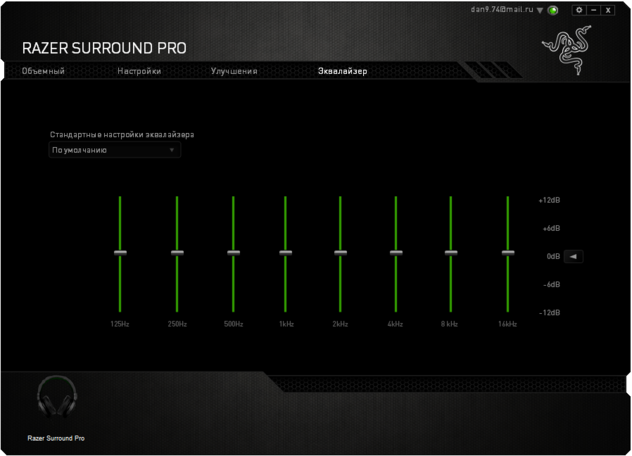Click the Razer Surround Pro device label
The width and height of the screenshot is (632, 456).
tap(56, 438)
